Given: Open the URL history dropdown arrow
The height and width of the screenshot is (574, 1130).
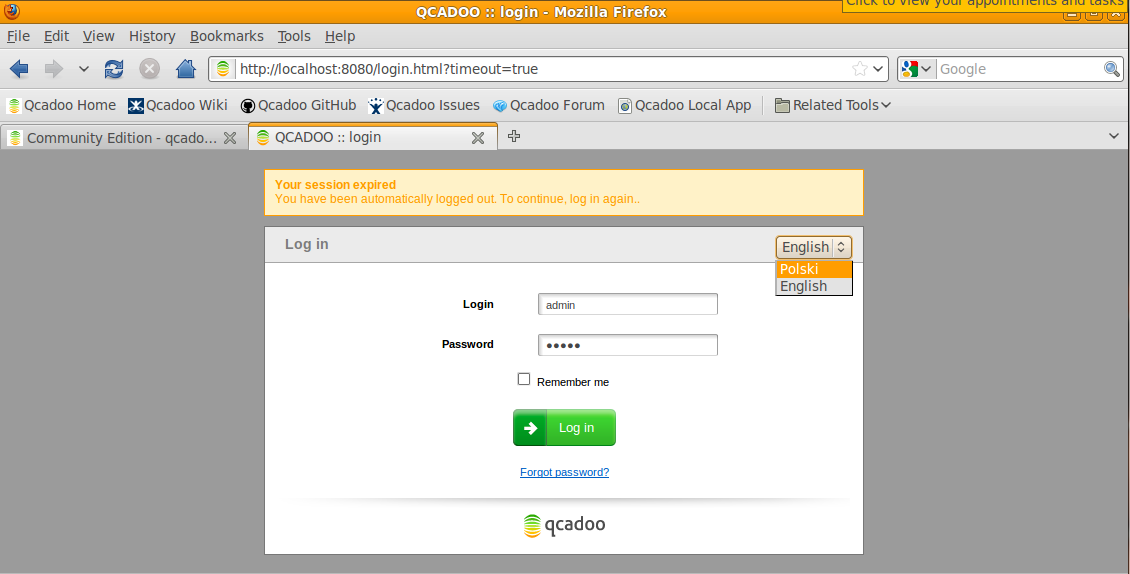Looking at the screenshot, I should click(878, 69).
